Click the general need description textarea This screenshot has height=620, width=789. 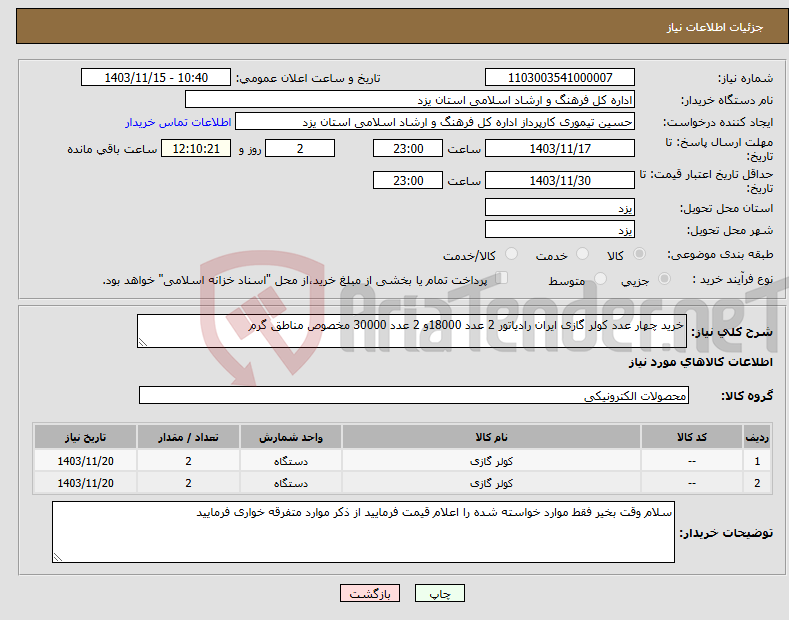[x=412, y=331]
